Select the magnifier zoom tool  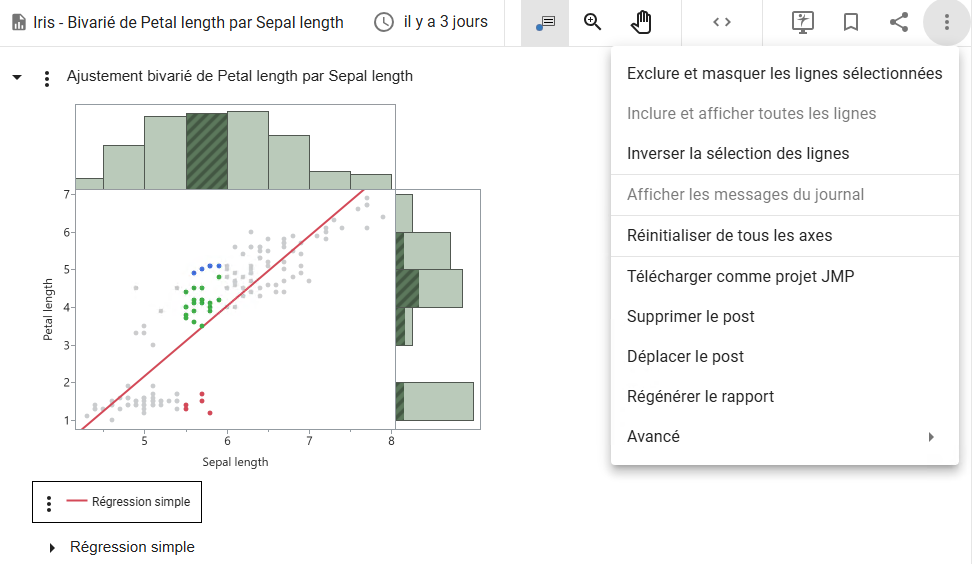pyautogui.click(x=593, y=22)
